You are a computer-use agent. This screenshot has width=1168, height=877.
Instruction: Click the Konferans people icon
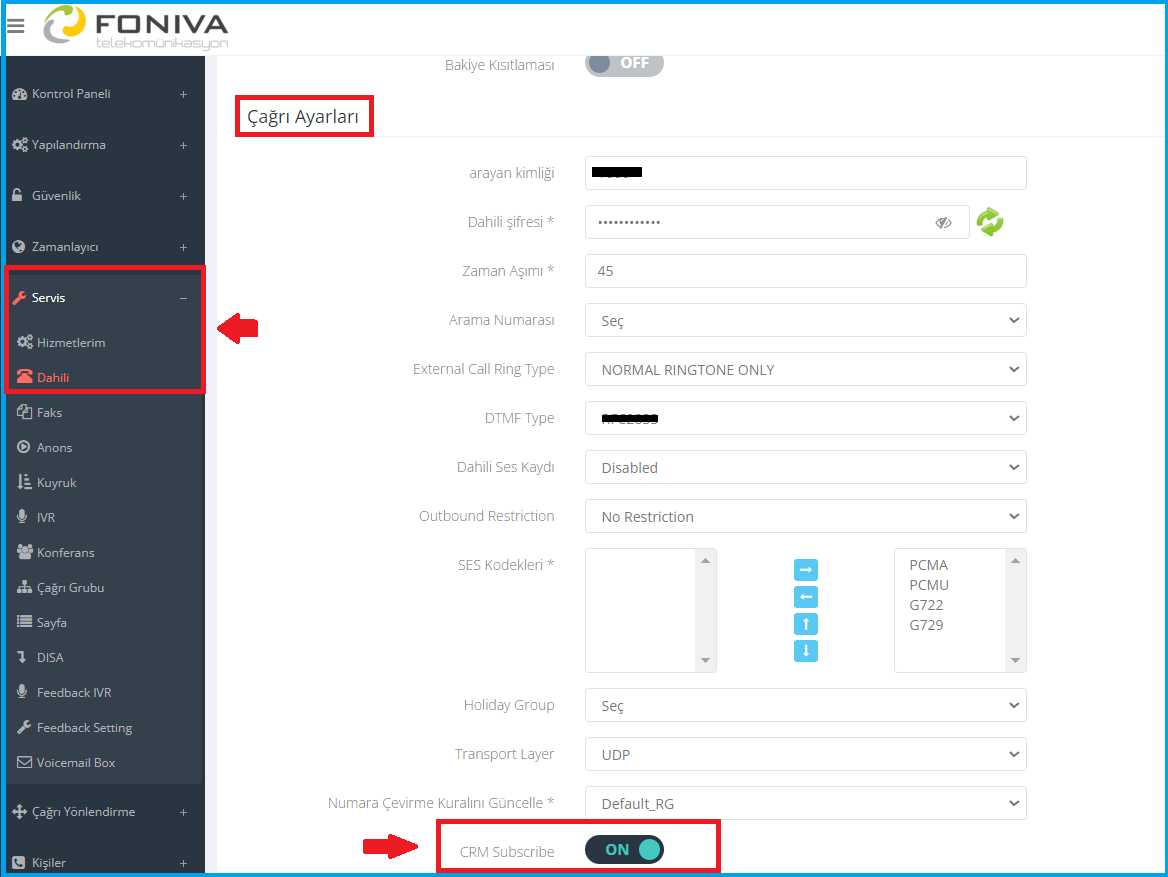pyautogui.click(x=25, y=552)
